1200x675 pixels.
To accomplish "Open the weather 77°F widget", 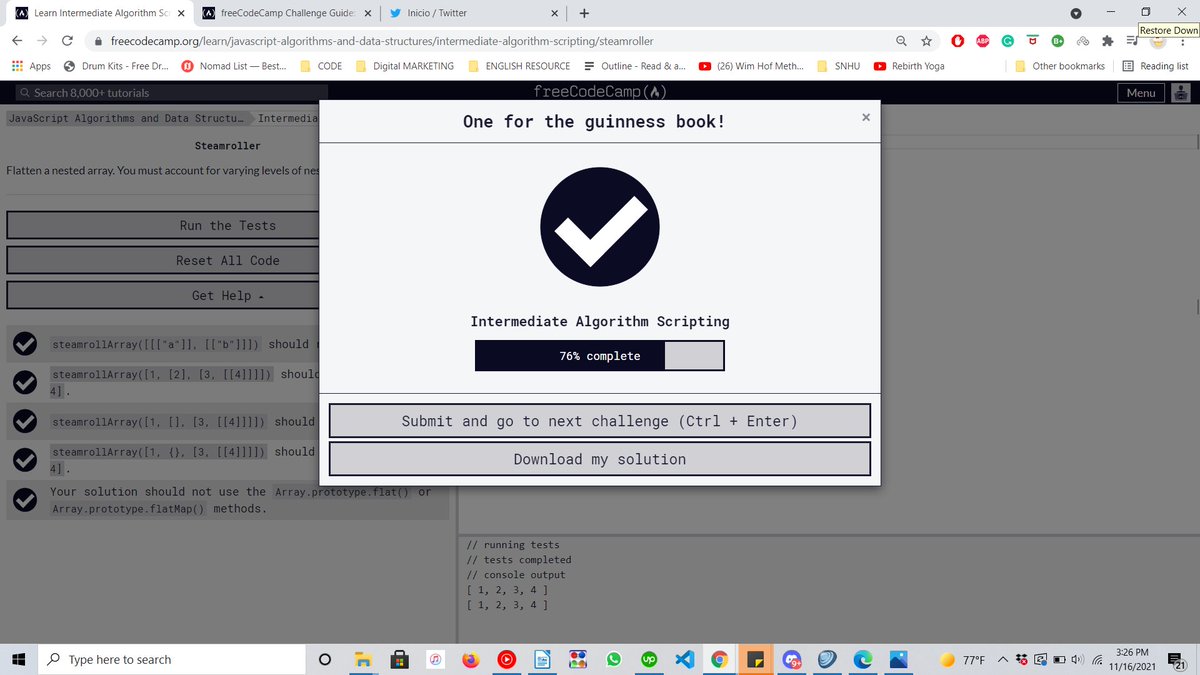I will click(962, 660).
